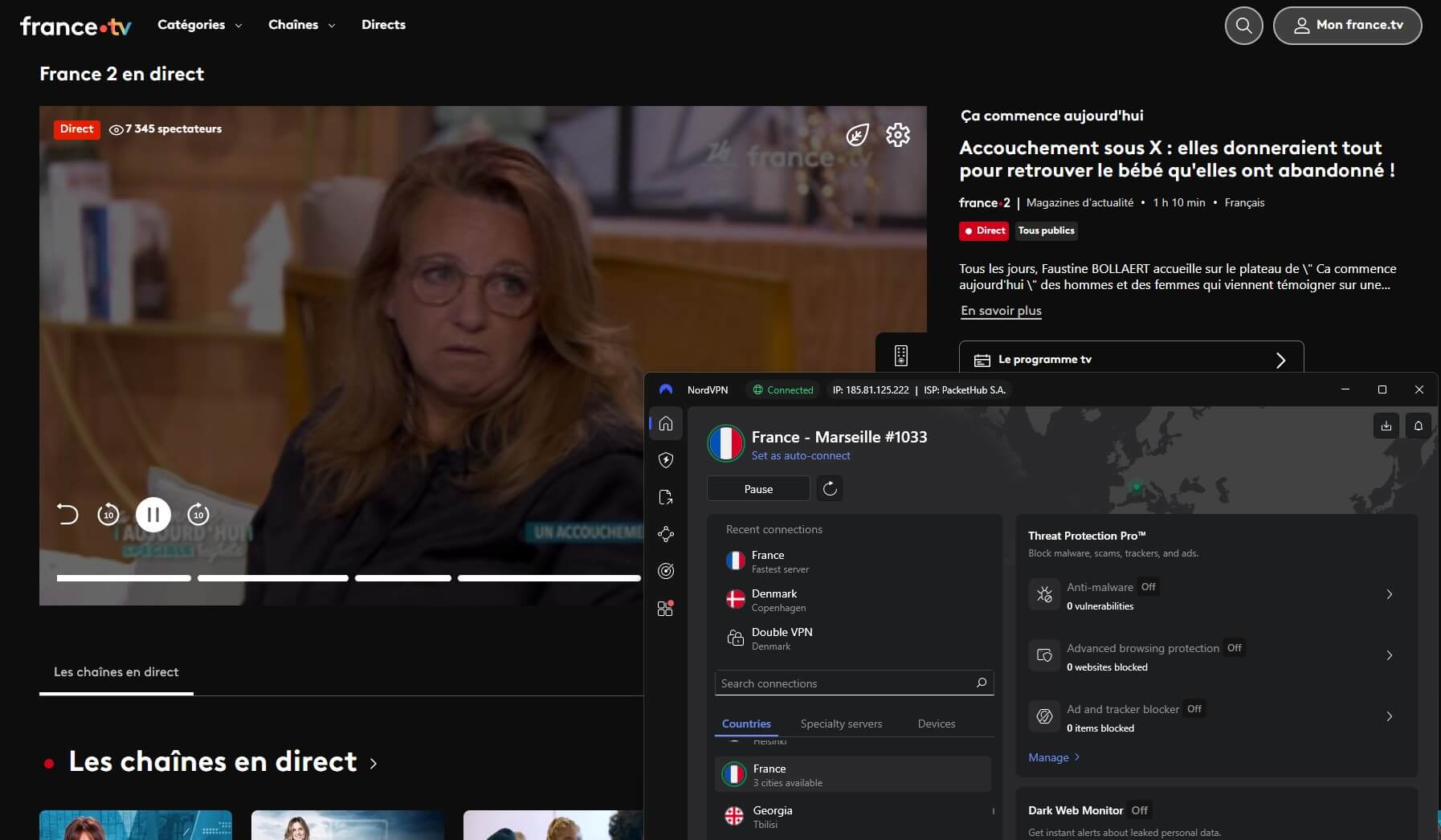The image size is (1441, 840).
Task: Open Le programme tv arrow
Action: [1281, 360]
